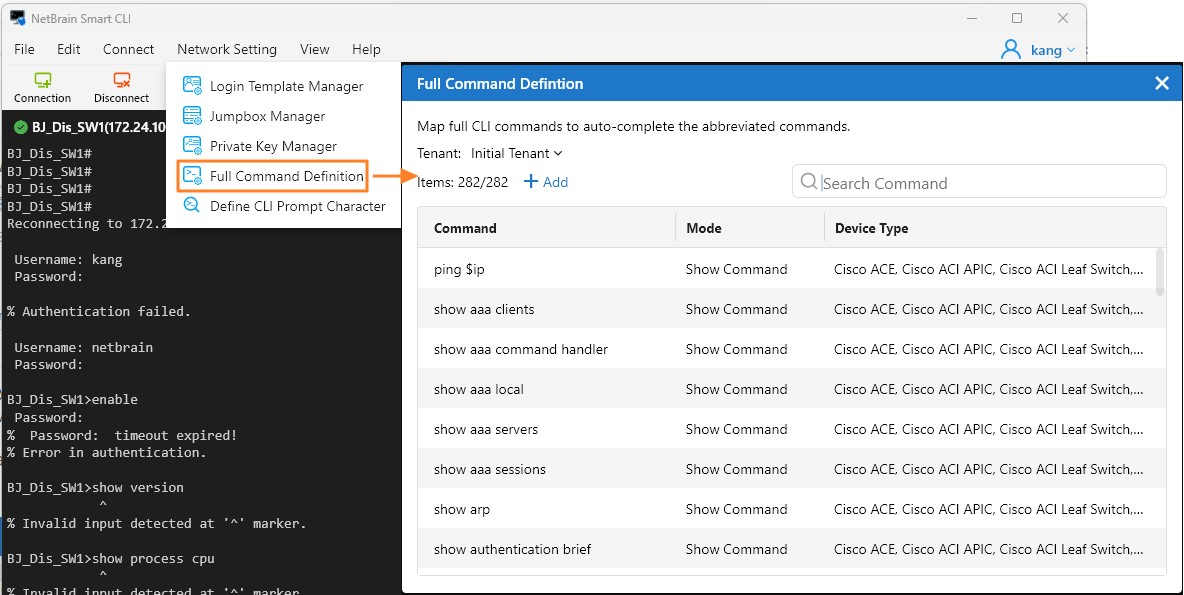This screenshot has width=1184, height=595.
Task: Open the Network Setting menu
Action: click(227, 49)
